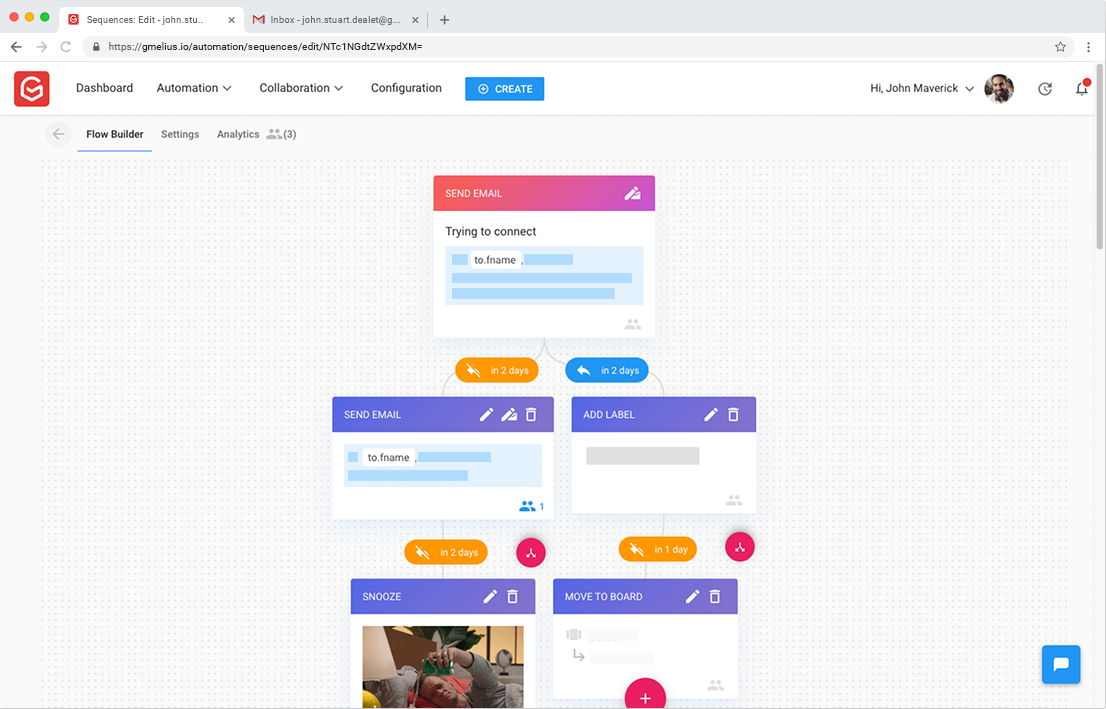
Task: Edit the ADD LABEL step with its pencil icon
Action: coord(710,414)
